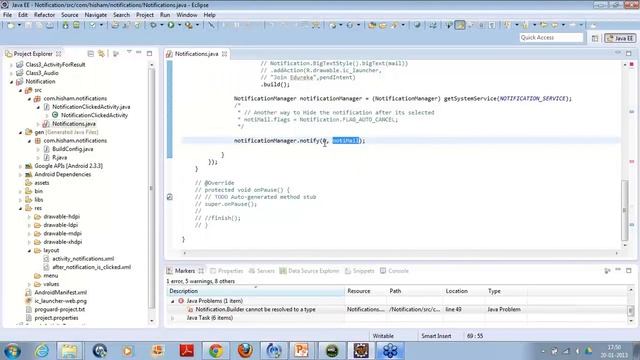The width and height of the screenshot is (640, 360).
Task: Select BuildConfig.java in gen package
Action: [x=72, y=149]
